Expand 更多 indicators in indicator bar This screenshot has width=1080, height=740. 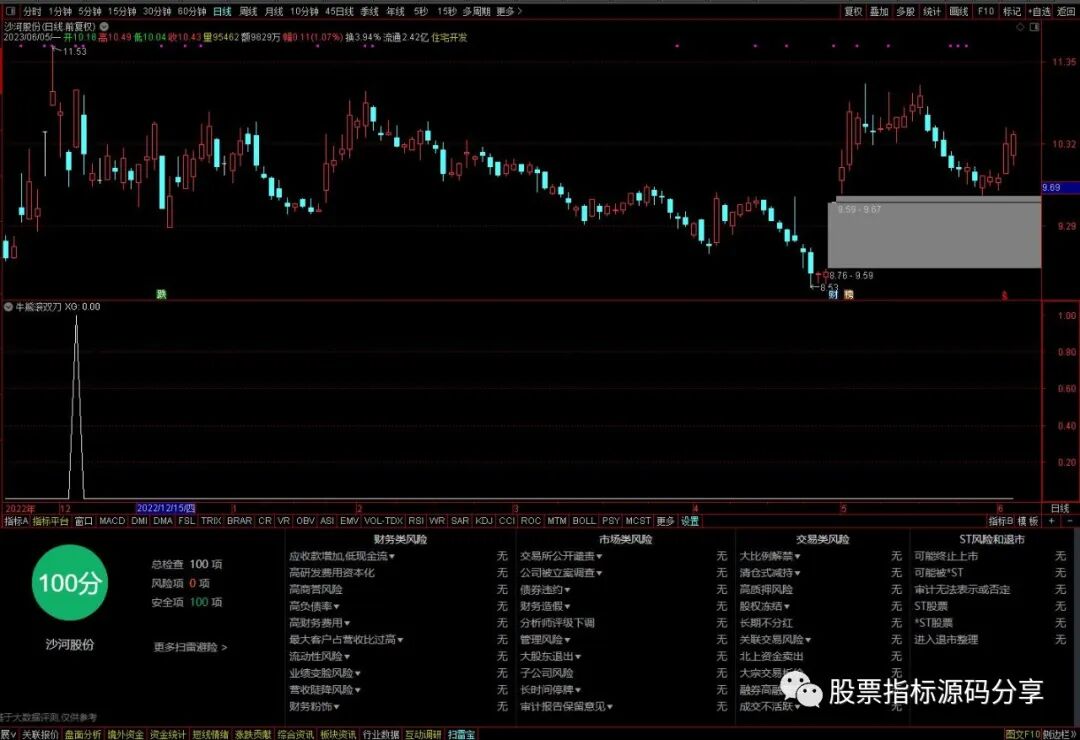coord(665,521)
